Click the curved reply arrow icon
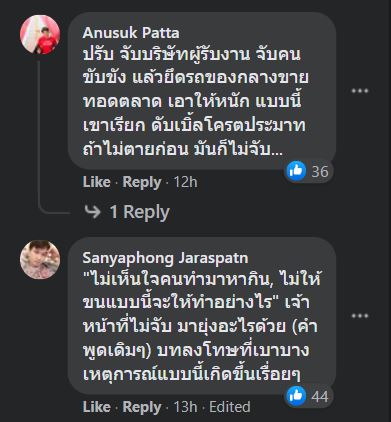This screenshot has height=422, width=391. (x=92, y=212)
